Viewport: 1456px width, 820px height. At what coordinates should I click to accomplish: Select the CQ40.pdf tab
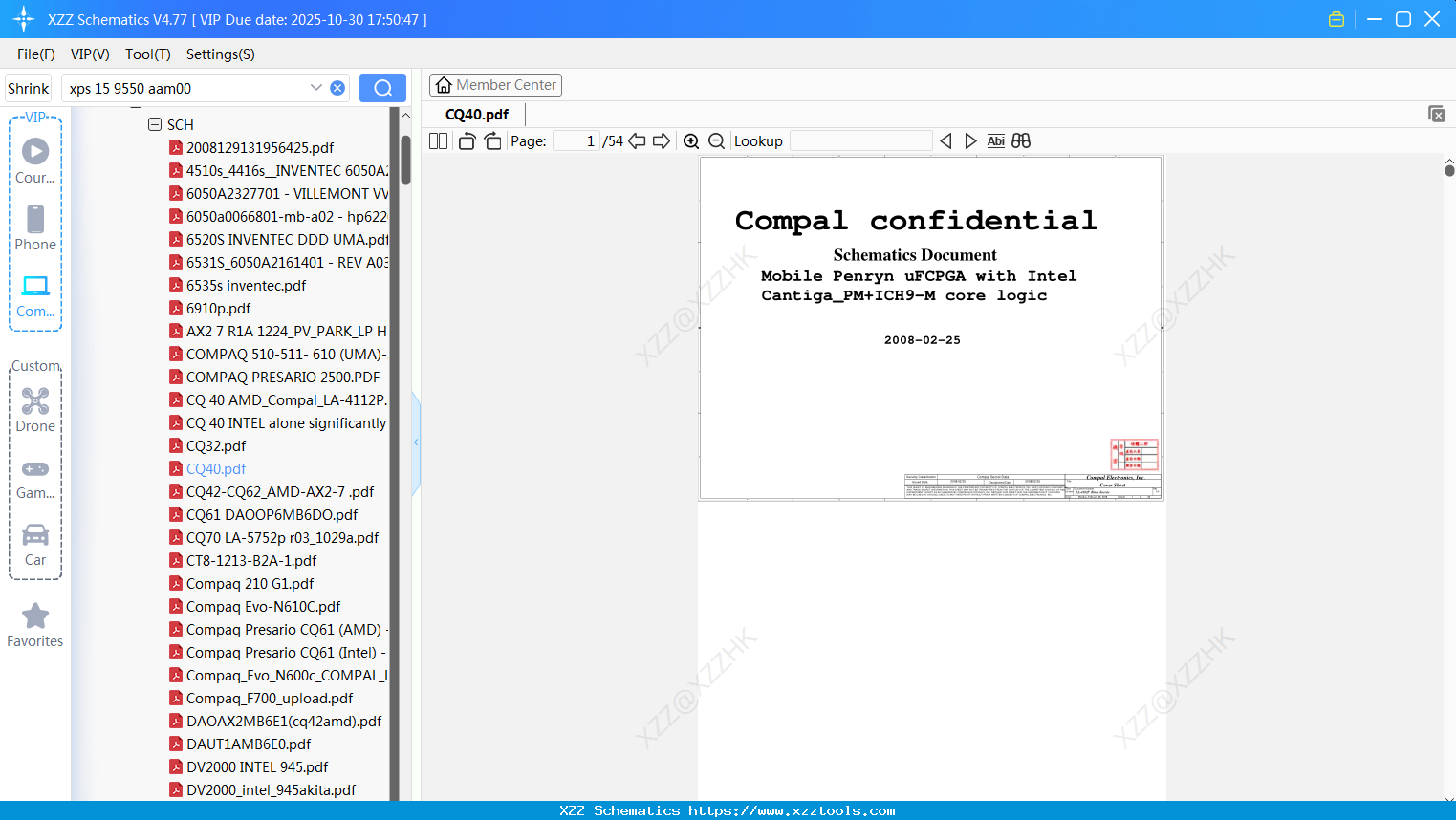click(477, 115)
